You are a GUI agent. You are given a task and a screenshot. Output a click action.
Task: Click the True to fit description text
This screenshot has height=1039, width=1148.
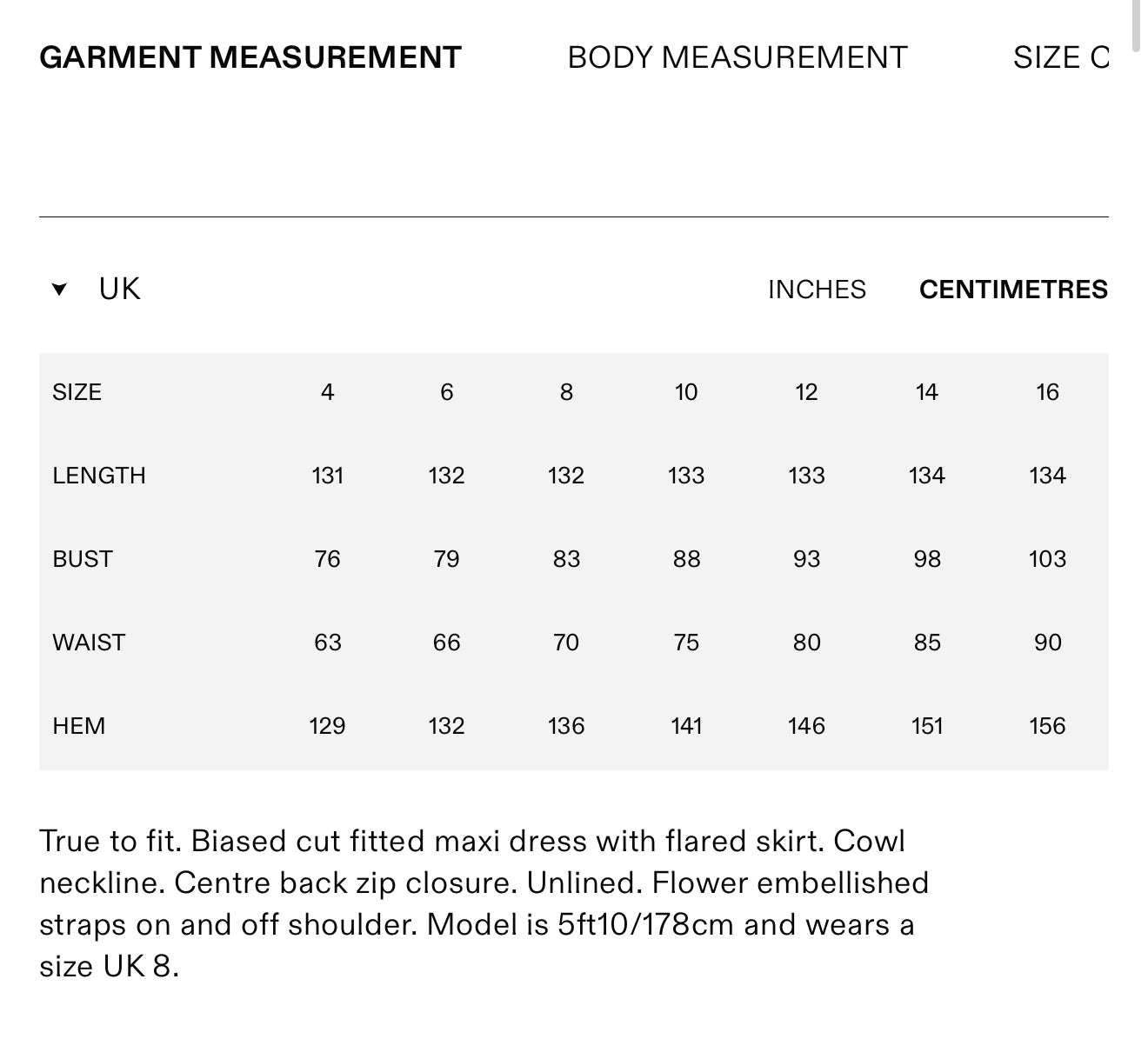click(x=484, y=903)
